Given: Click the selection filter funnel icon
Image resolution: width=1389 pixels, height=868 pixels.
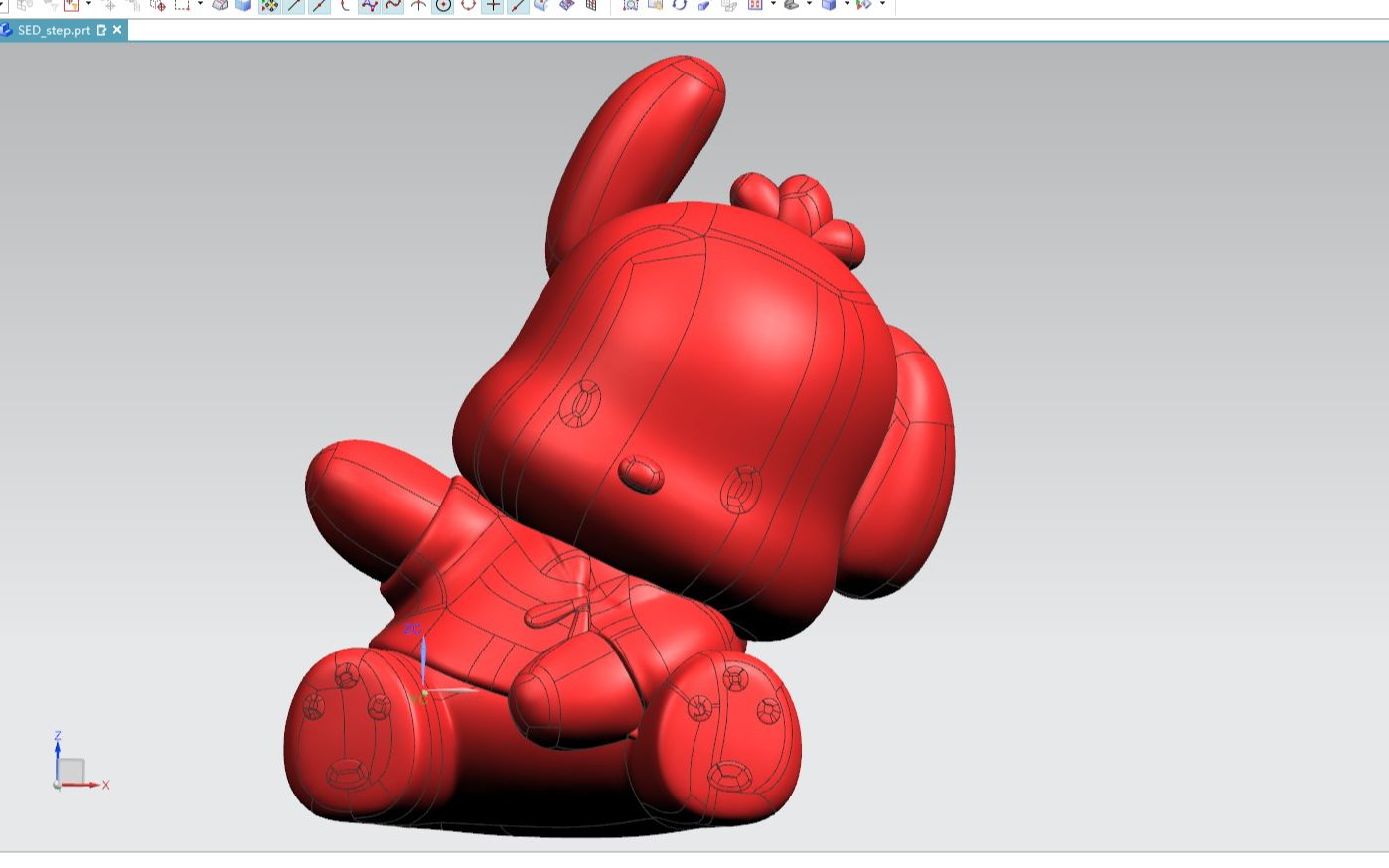Looking at the screenshot, I should (72, 5).
